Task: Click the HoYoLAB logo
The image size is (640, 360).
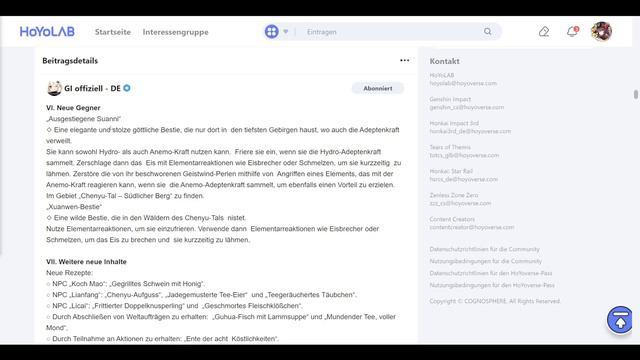Action: 47,31
